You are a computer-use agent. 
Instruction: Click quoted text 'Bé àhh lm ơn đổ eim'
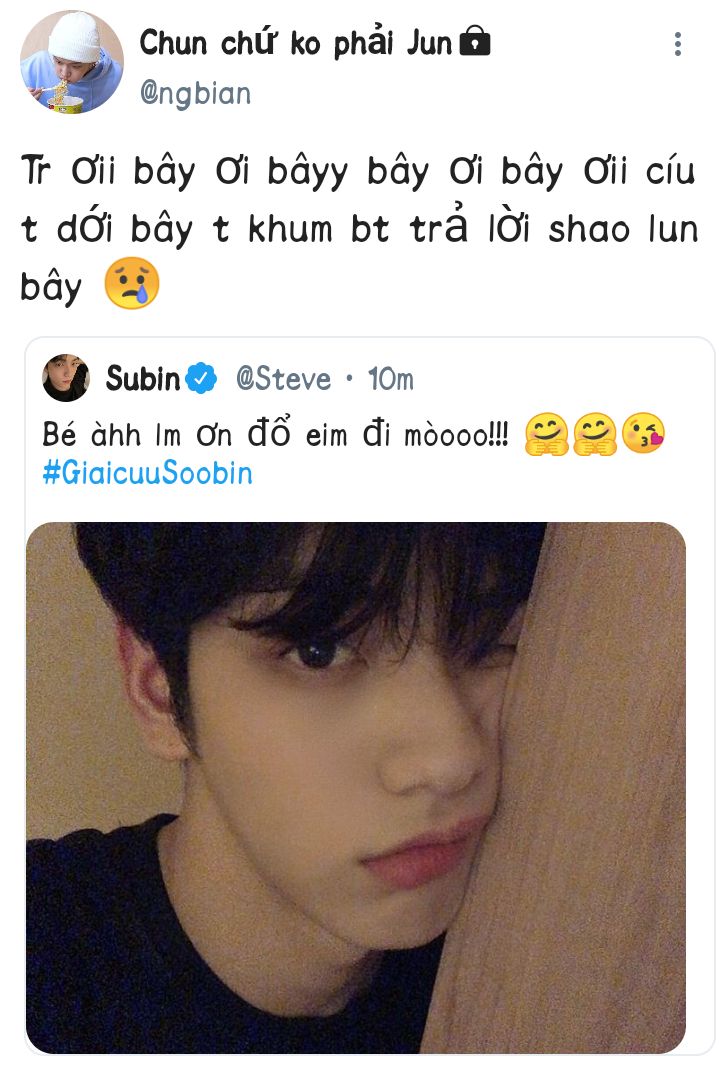(x=195, y=434)
